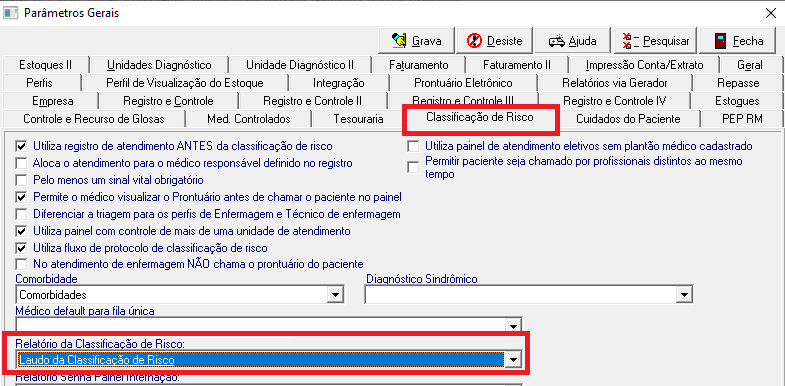Switch to the Geral tab
Screen dimensions: 785x386
pos(749,65)
